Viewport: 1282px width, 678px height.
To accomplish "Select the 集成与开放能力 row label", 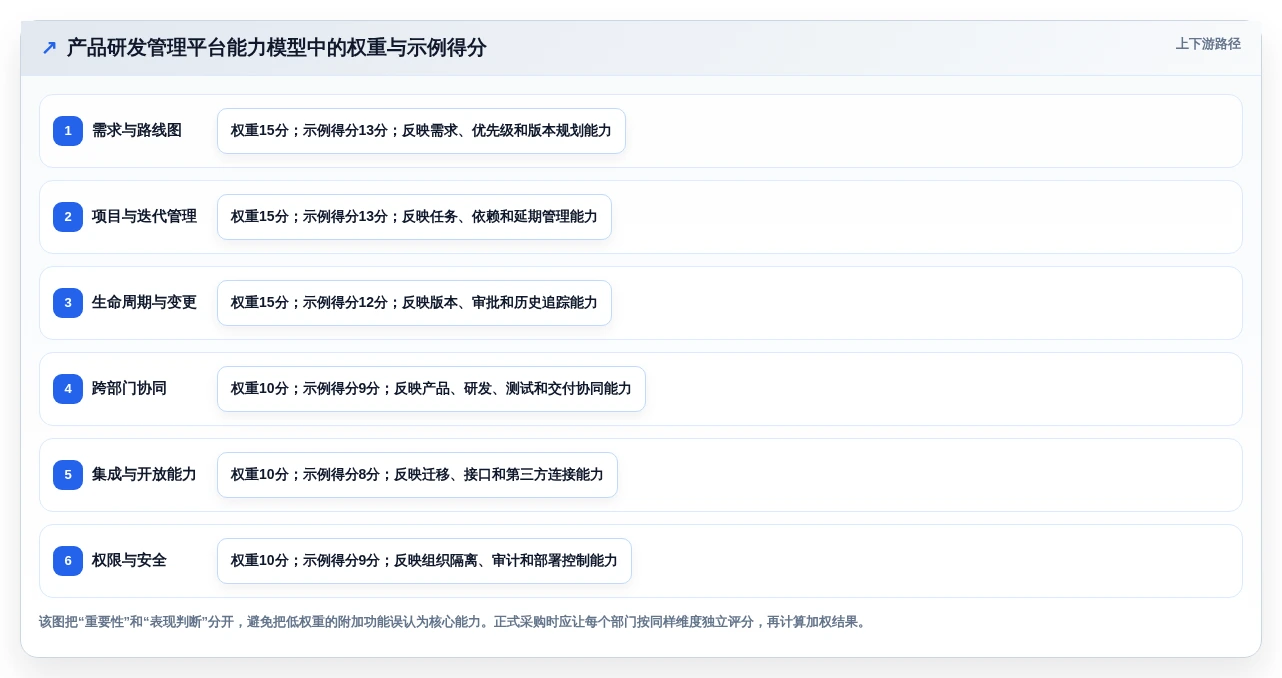I will (x=144, y=475).
